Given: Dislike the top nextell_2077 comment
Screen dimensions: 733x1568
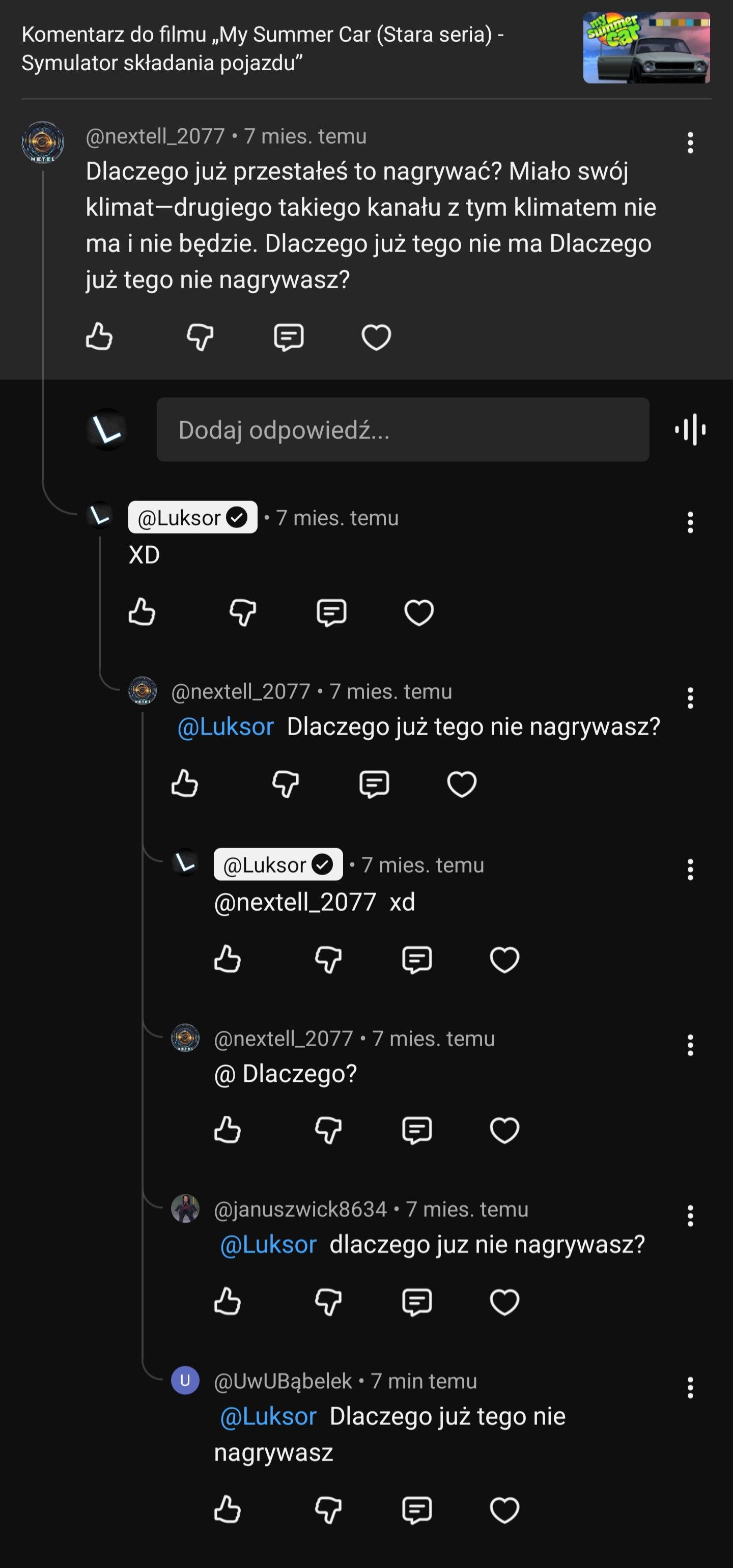Looking at the screenshot, I should pos(200,337).
